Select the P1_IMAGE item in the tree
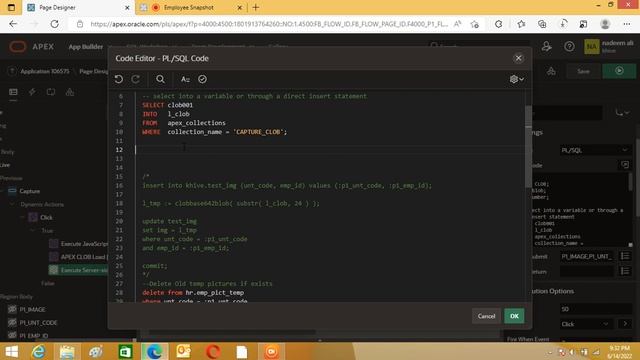 coord(32,309)
